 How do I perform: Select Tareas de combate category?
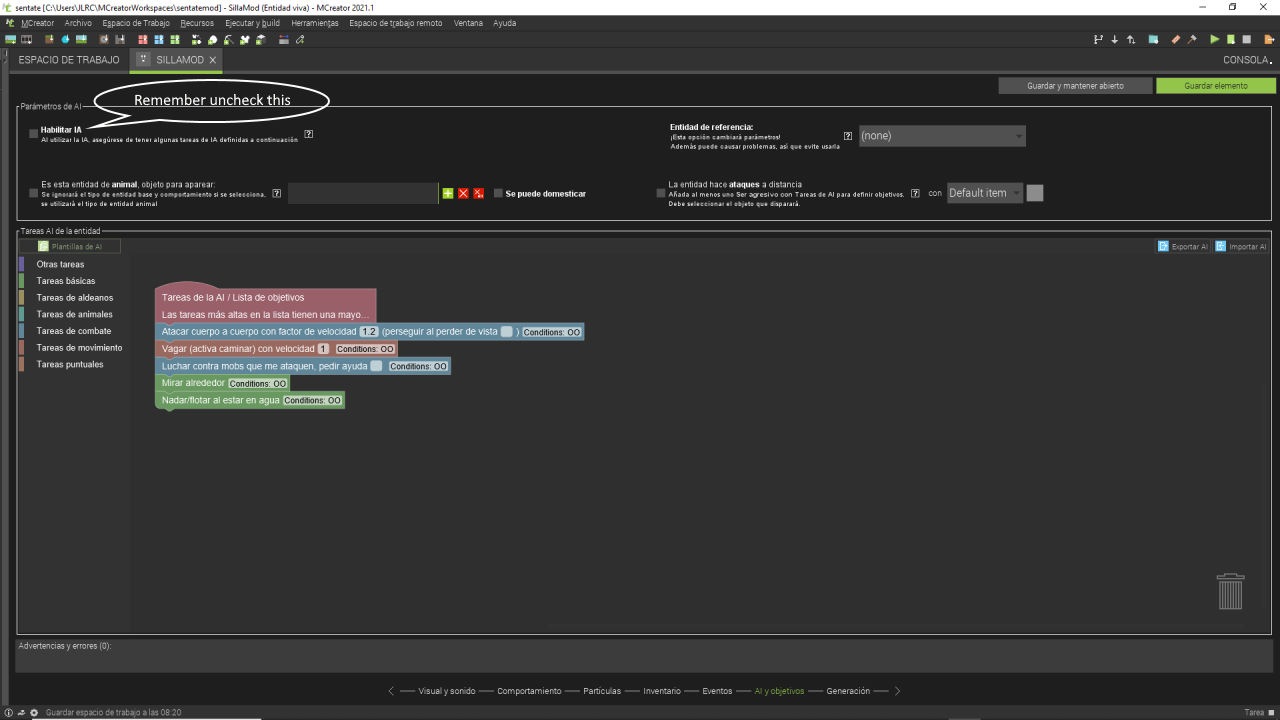74,331
